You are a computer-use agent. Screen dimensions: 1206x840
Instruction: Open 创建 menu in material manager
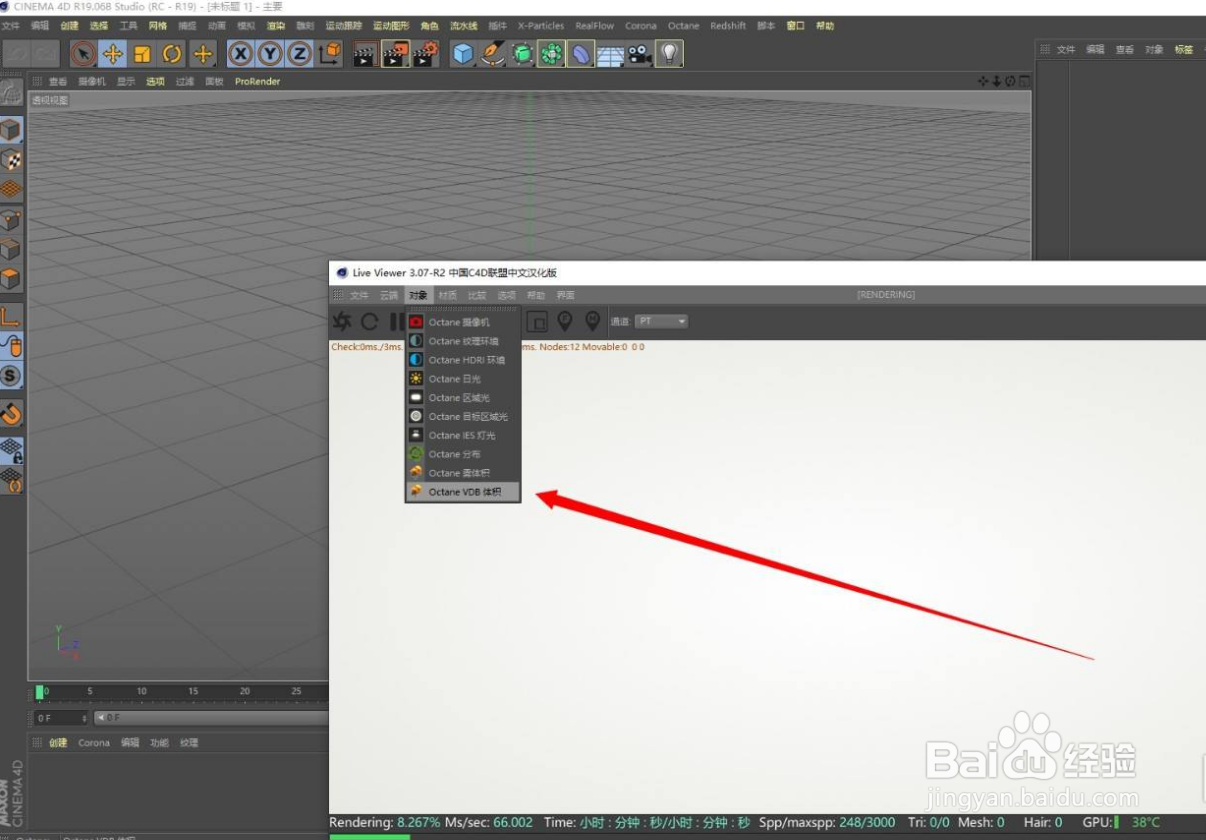click(58, 743)
